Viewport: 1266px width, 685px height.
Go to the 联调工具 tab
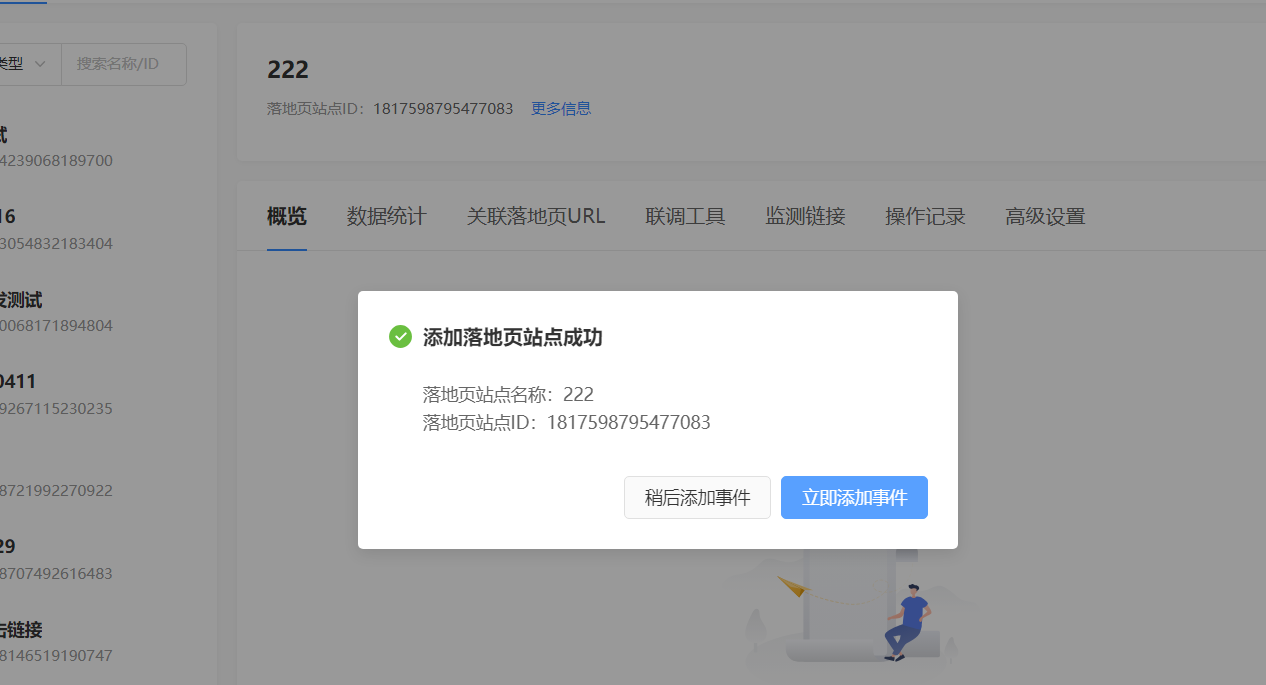(x=685, y=216)
